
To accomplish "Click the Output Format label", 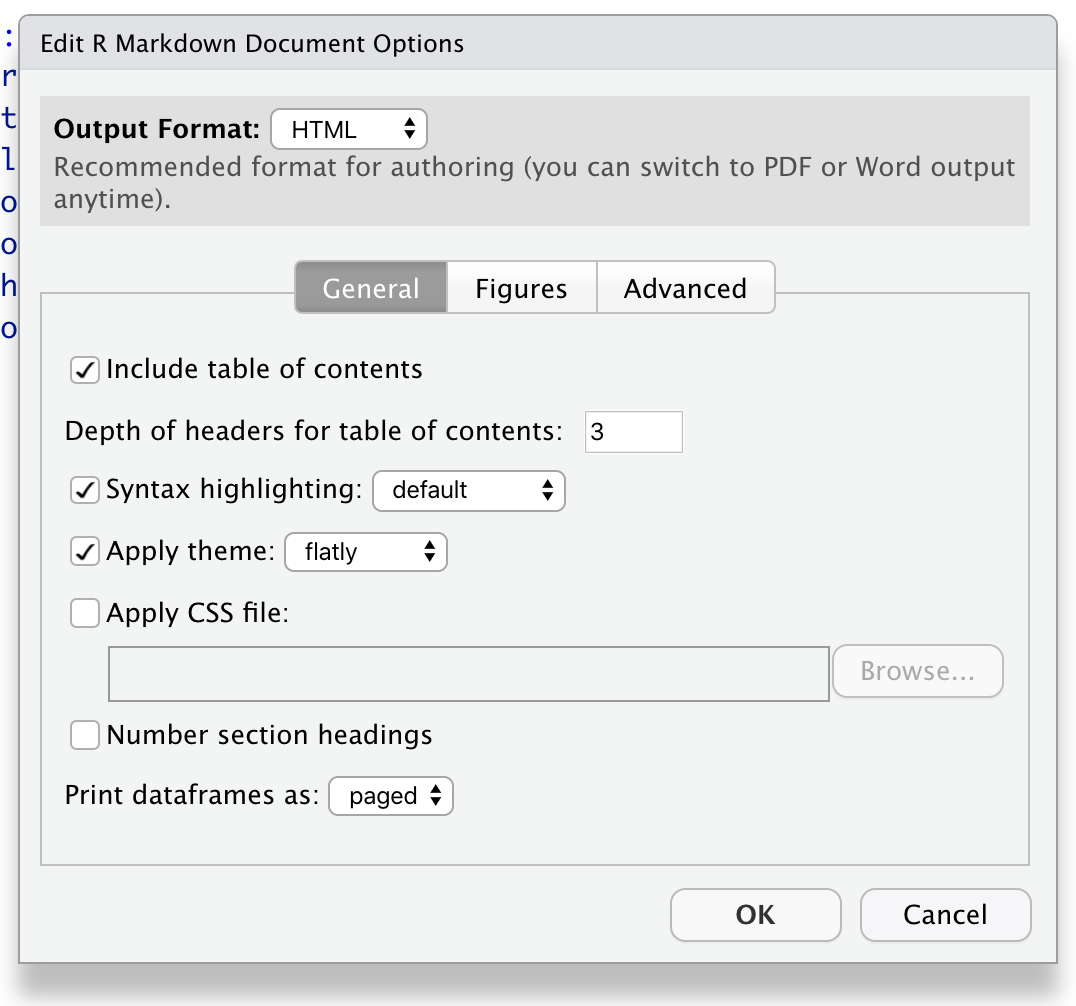I will [157, 130].
